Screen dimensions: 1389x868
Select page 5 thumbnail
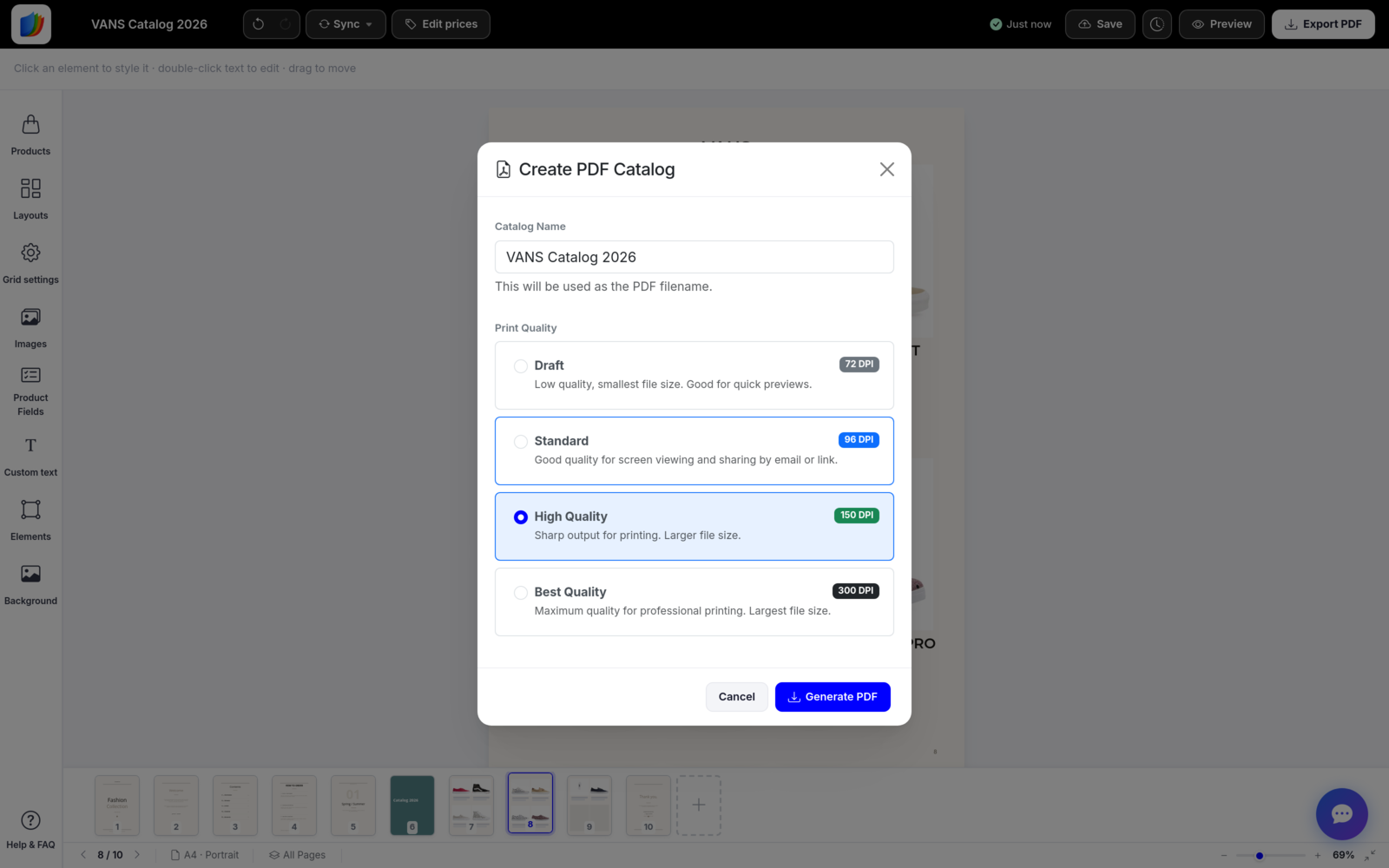[353, 806]
